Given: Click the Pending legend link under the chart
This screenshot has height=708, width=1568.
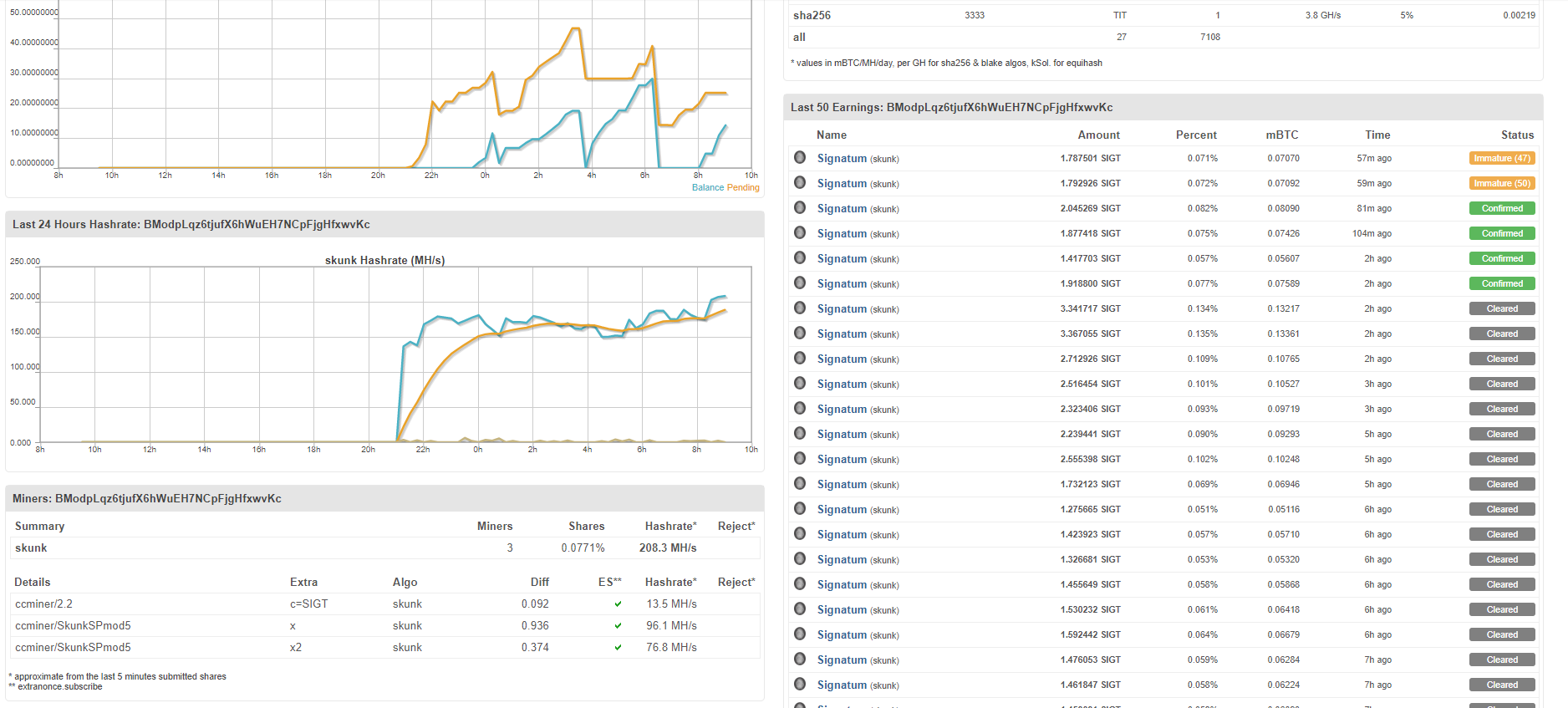Looking at the screenshot, I should [x=743, y=187].
